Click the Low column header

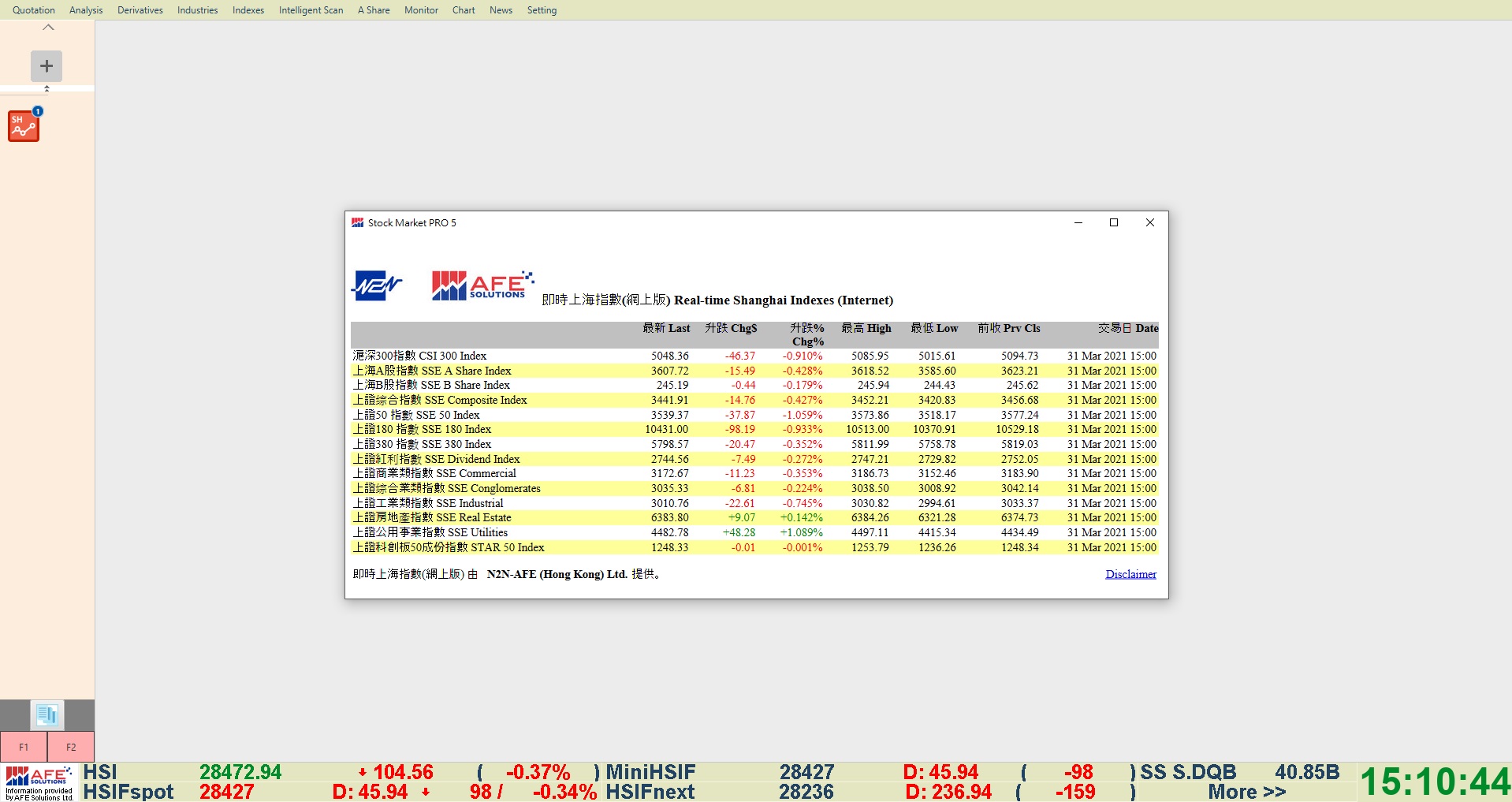934,328
